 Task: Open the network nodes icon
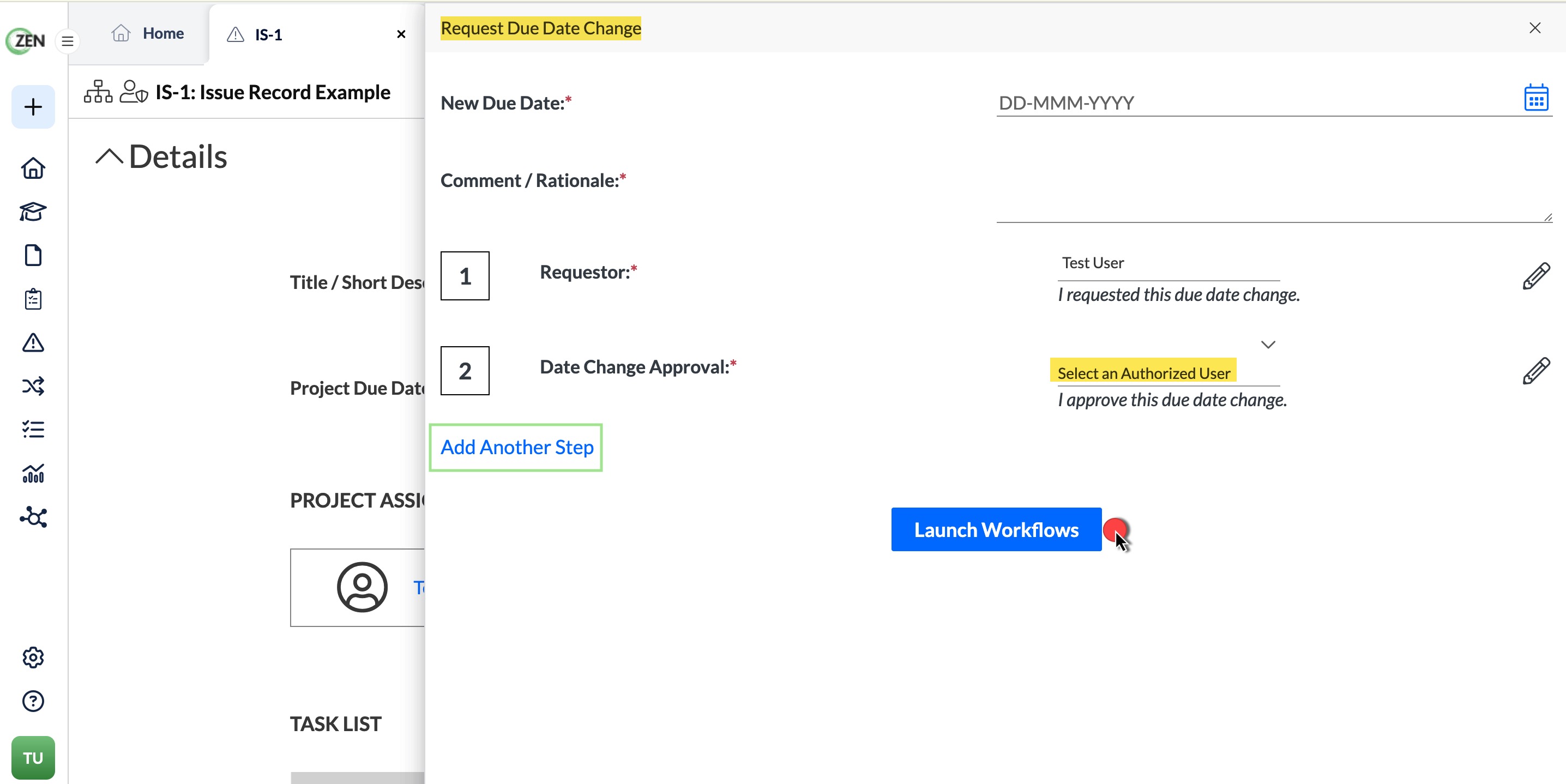tap(33, 517)
